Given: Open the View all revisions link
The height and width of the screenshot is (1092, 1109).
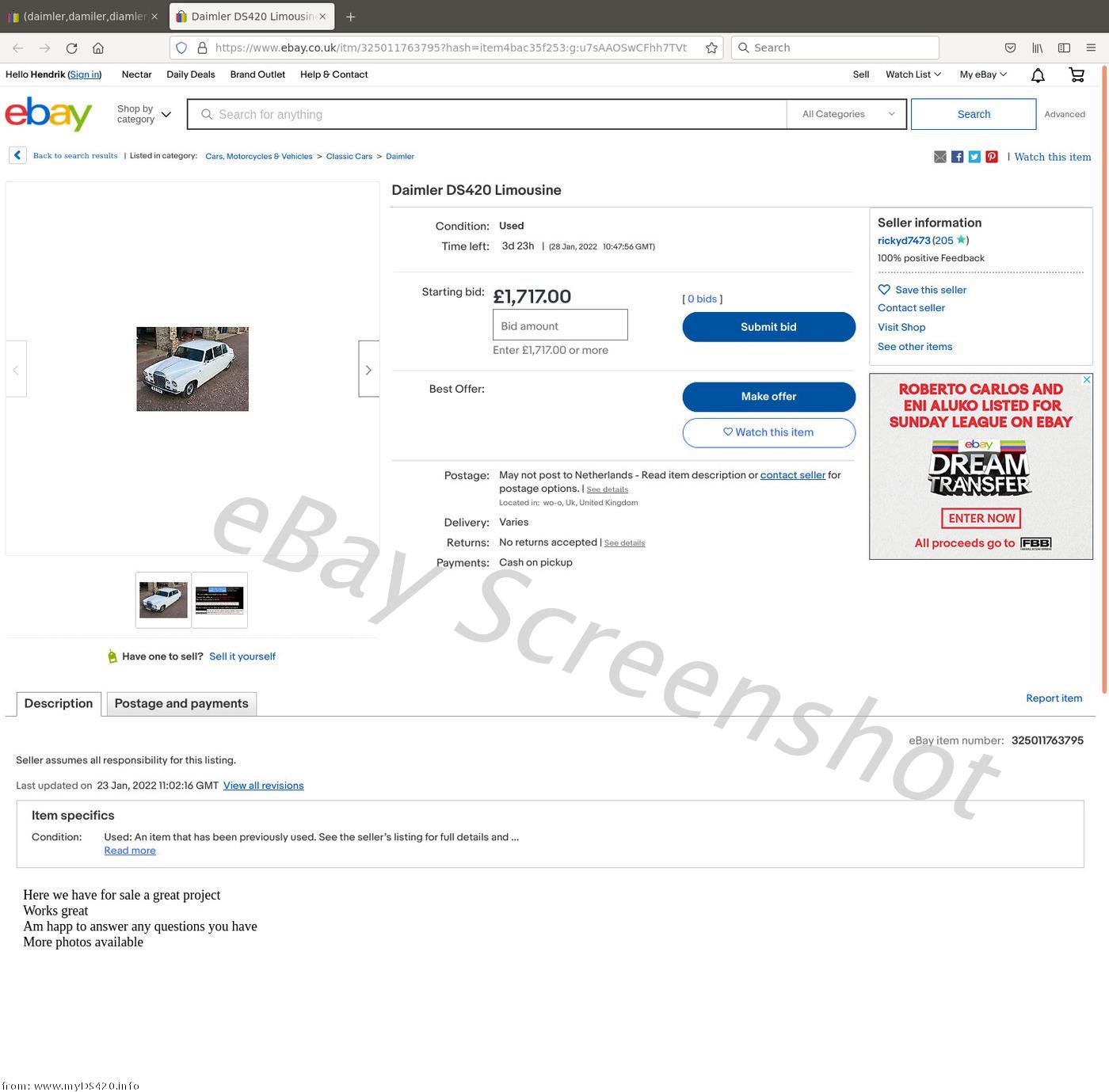Looking at the screenshot, I should (x=263, y=786).
